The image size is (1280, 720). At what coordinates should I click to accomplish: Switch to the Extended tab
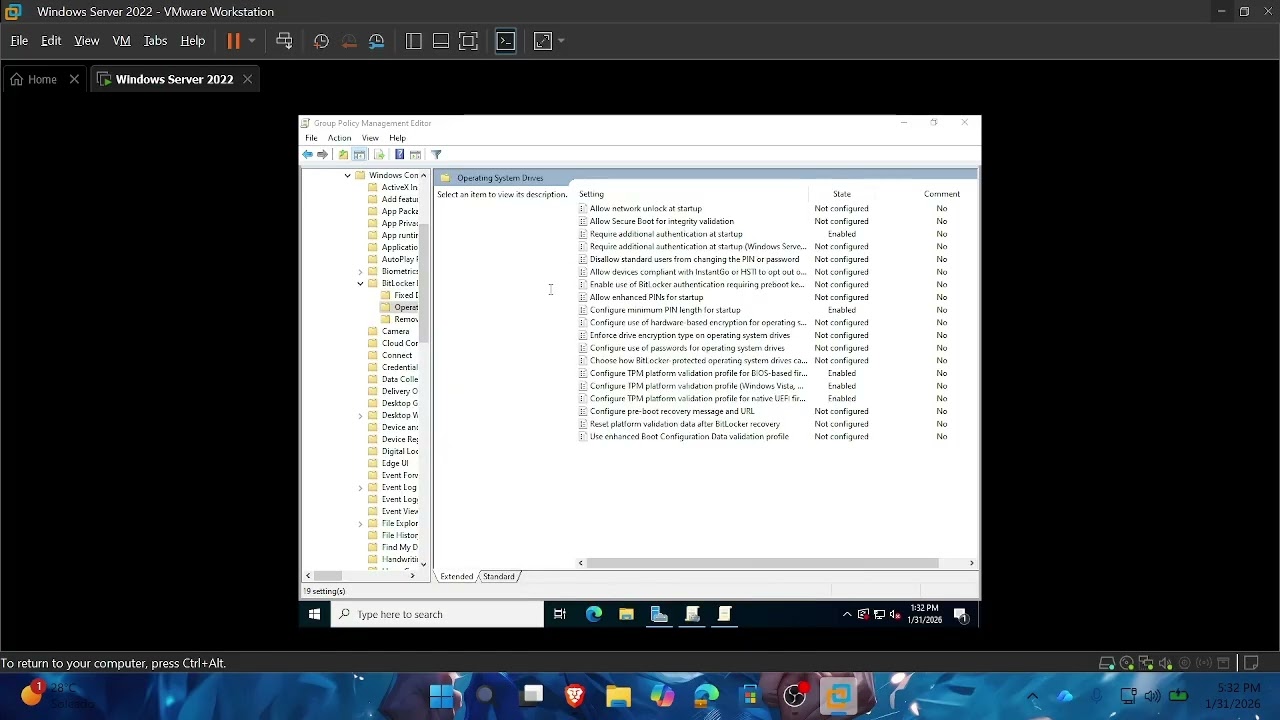[456, 577]
